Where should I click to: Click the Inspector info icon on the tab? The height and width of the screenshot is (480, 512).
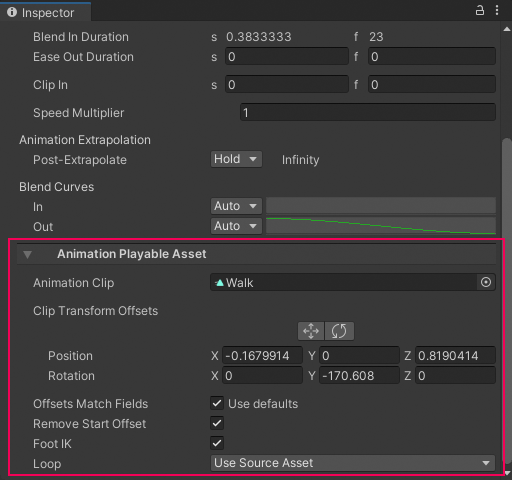[12, 12]
